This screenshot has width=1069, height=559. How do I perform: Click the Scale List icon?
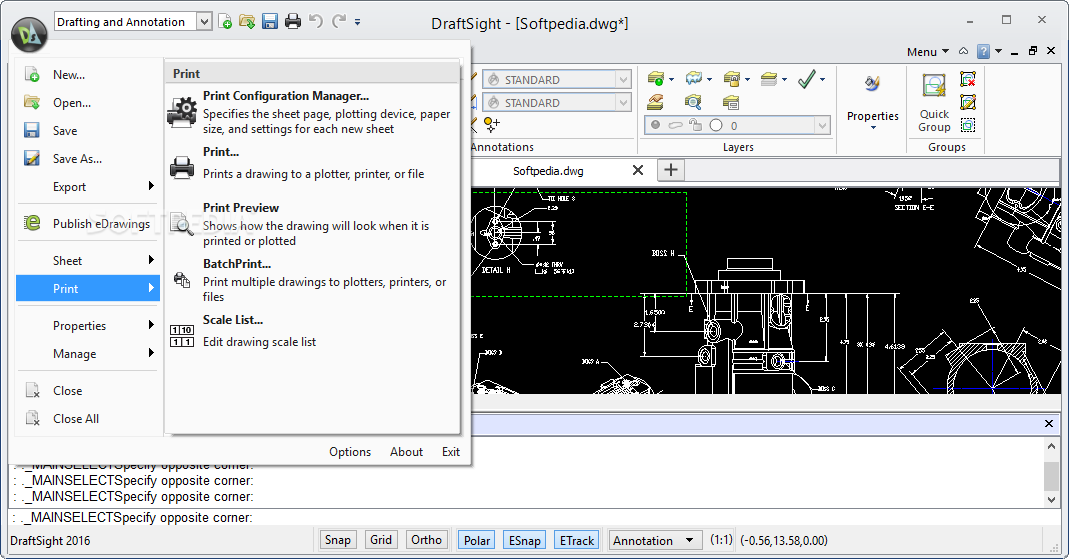click(x=181, y=336)
